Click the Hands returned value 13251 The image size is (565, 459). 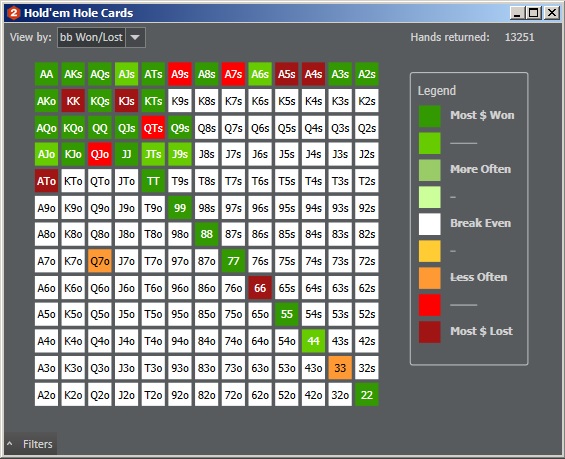pyautogui.click(x=519, y=37)
